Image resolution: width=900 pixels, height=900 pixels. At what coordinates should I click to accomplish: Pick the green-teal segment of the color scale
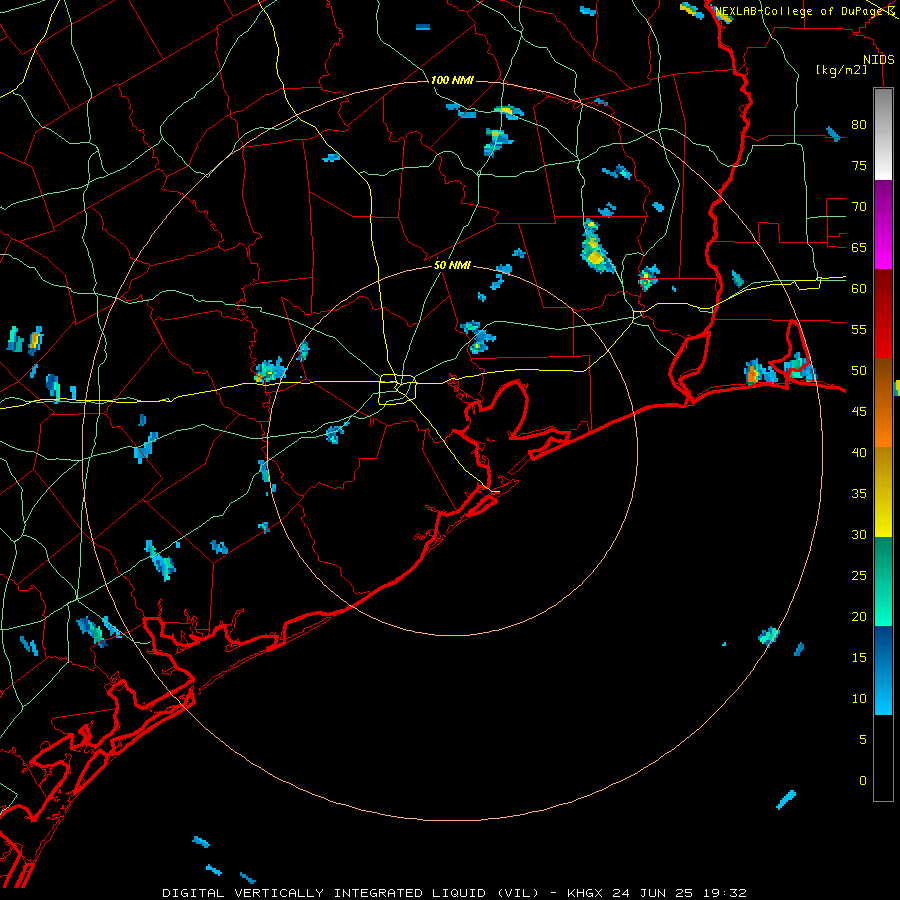(x=883, y=581)
